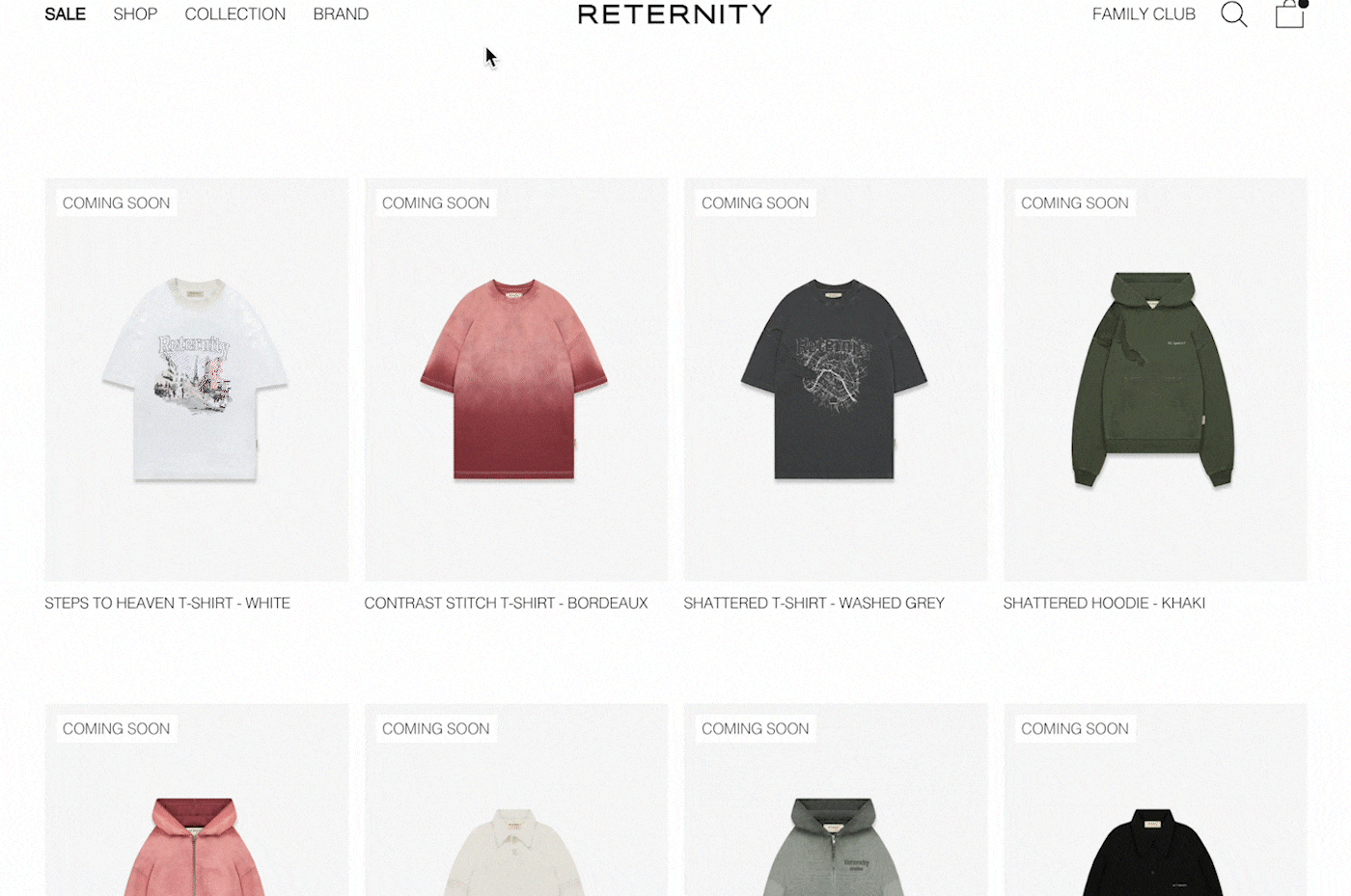View the white graphic t-shirt image

point(197,379)
